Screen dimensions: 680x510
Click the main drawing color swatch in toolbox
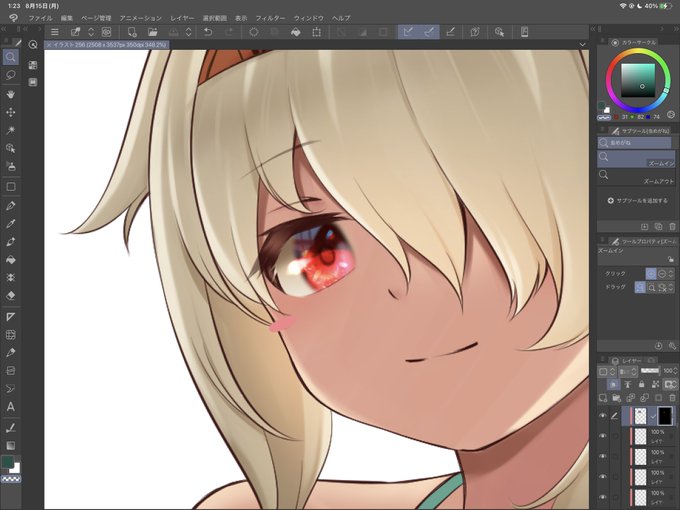pyautogui.click(x=7, y=462)
